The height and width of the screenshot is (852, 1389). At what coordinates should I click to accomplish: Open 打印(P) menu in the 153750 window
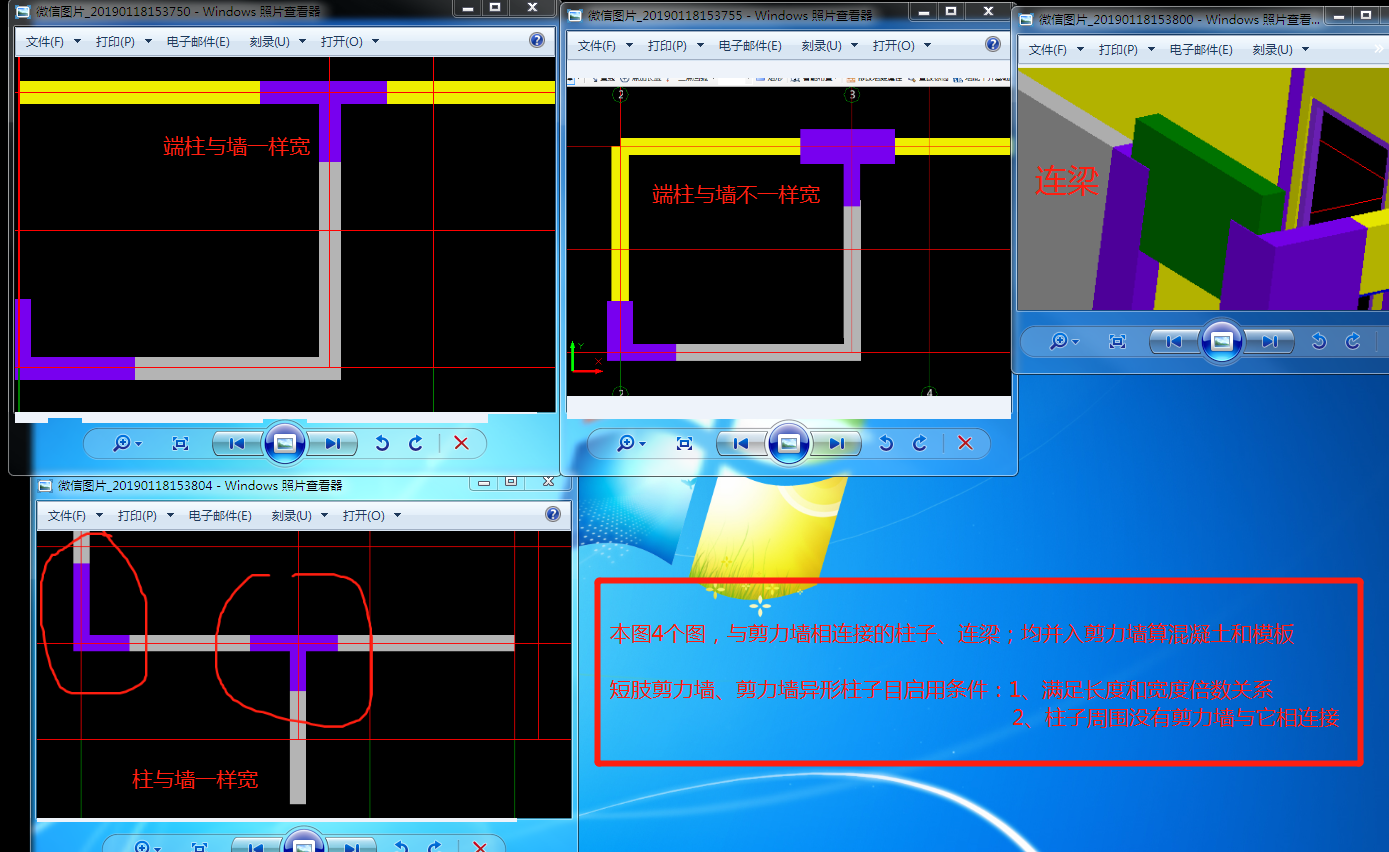click(123, 42)
